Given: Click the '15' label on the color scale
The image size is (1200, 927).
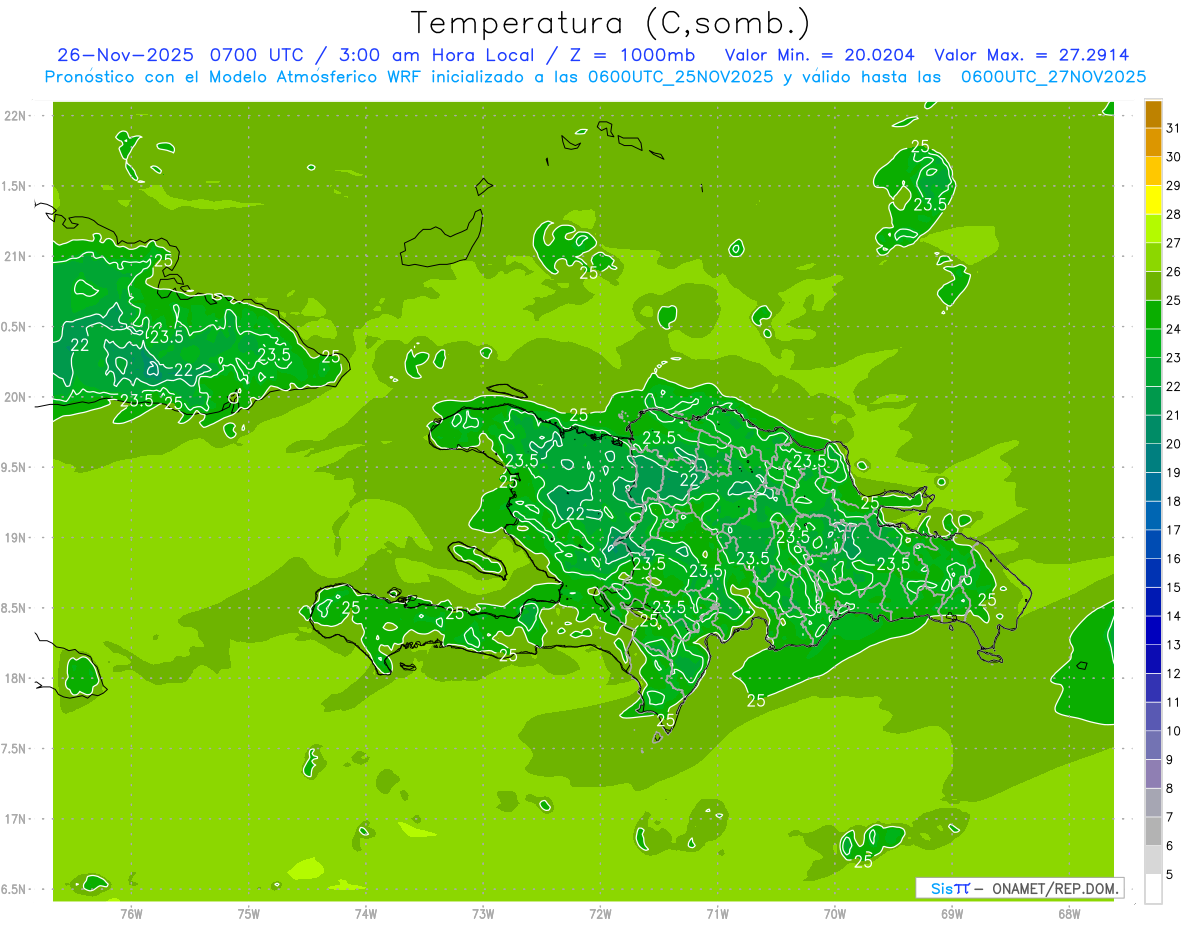Looking at the screenshot, I should (x=1174, y=588).
